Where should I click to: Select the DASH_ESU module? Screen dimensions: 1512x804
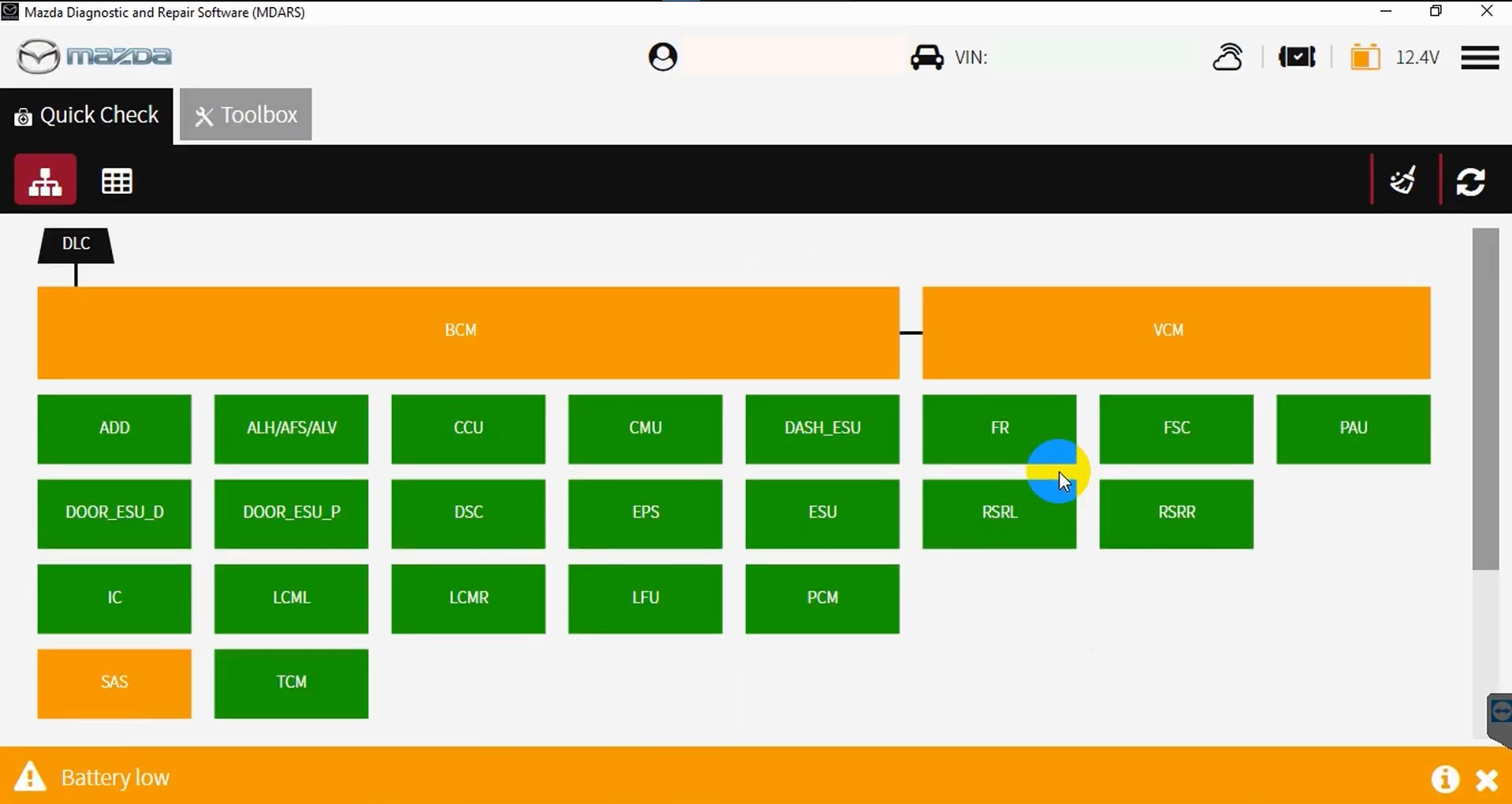click(822, 429)
